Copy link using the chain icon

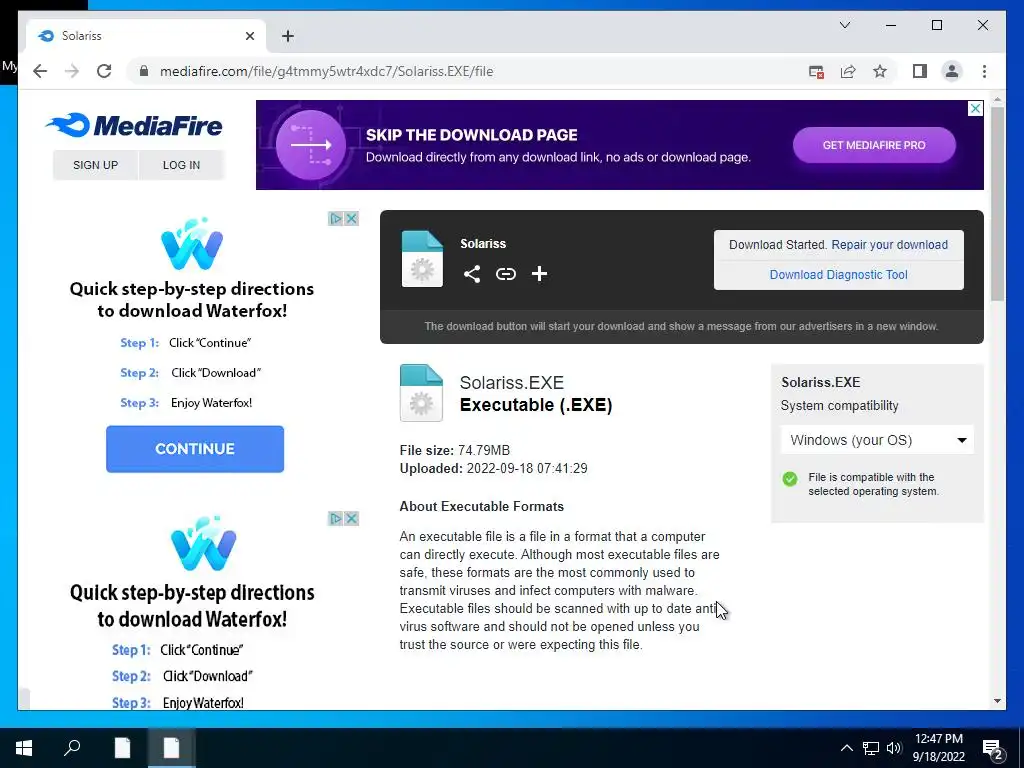pyautogui.click(x=505, y=274)
